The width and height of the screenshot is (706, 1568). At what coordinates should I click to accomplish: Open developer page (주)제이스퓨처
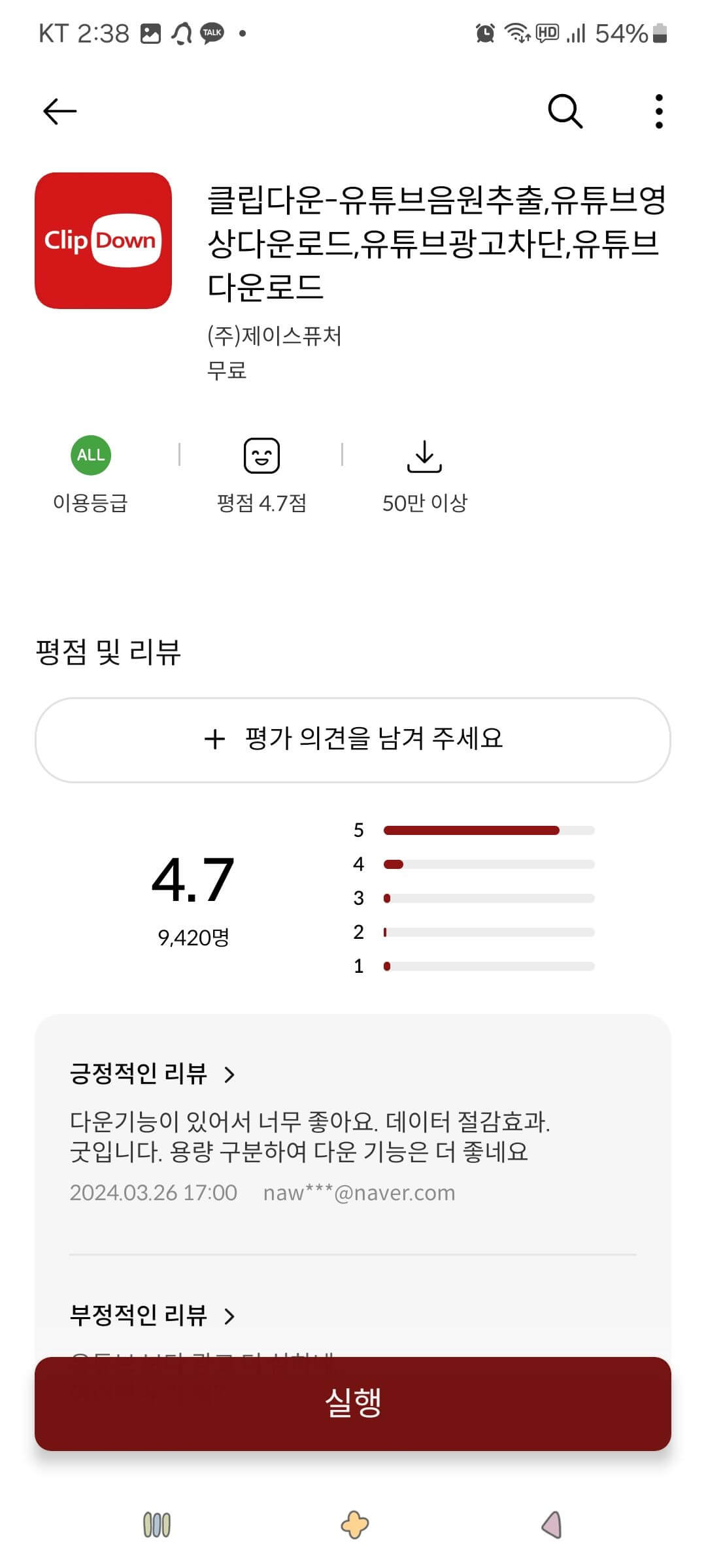[275, 336]
